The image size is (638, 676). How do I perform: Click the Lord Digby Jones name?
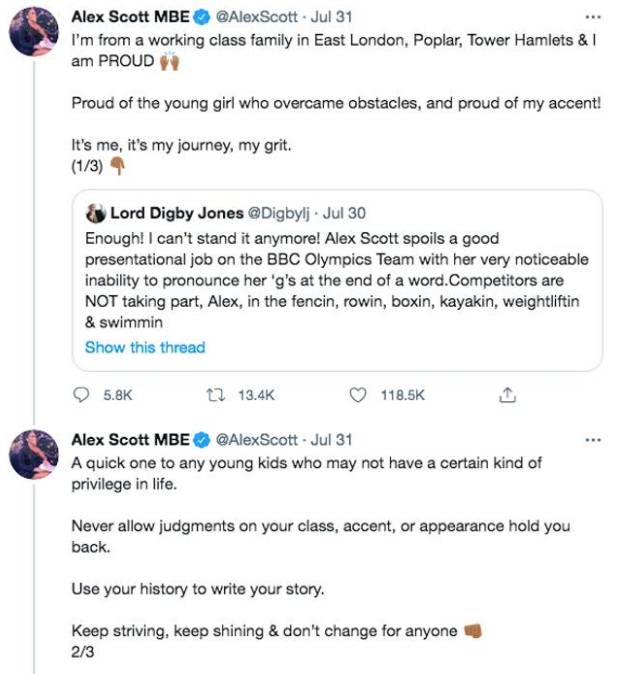click(x=177, y=213)
